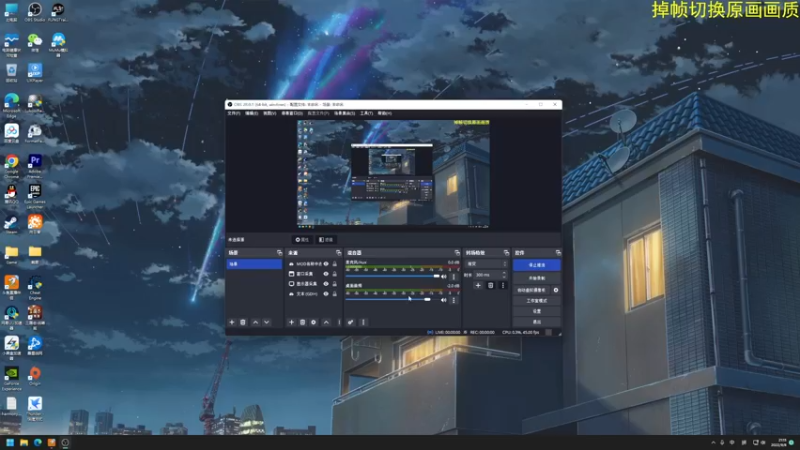Pop out the 控件 dock panel
The image size is (800, 450).
(x=558, y=253)
